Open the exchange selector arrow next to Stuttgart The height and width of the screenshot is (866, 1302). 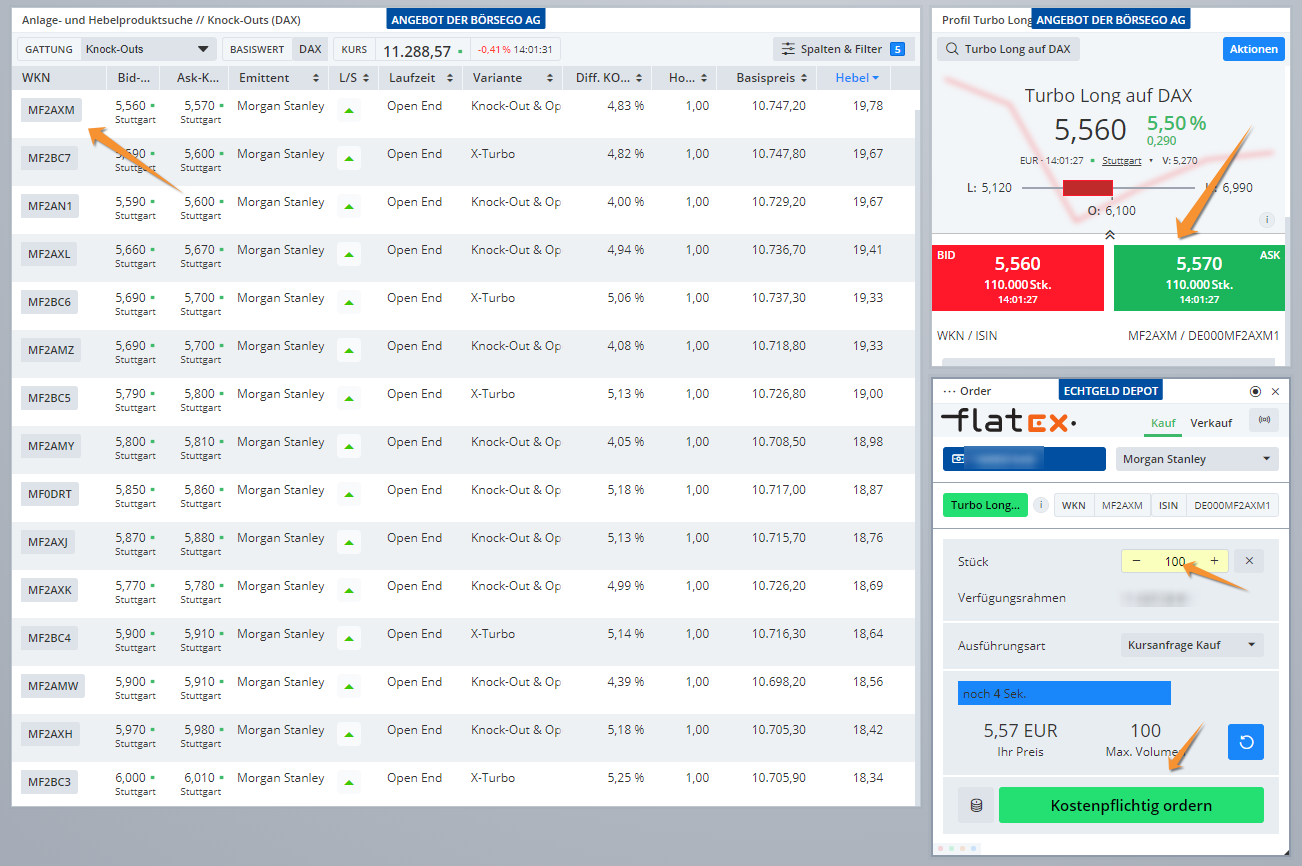(x=1151, y=160)
